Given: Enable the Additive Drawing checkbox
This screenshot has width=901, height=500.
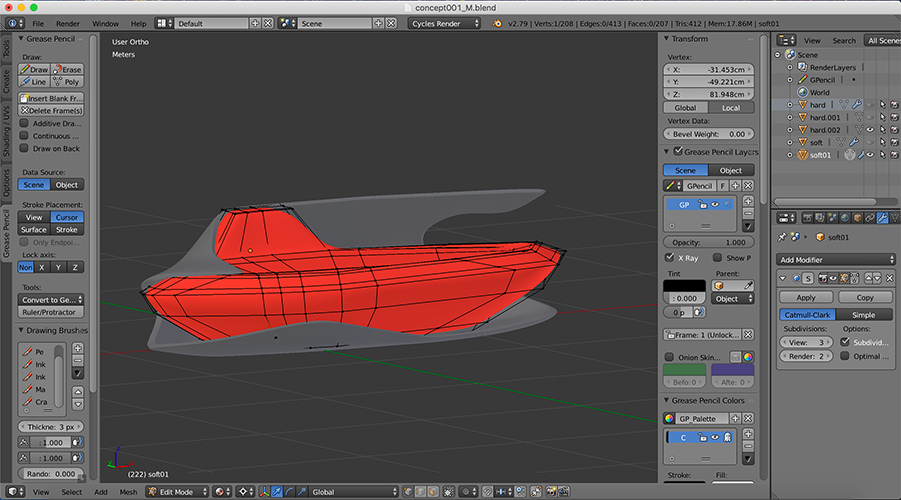Looking at the screenshot, I should point(25,123).
